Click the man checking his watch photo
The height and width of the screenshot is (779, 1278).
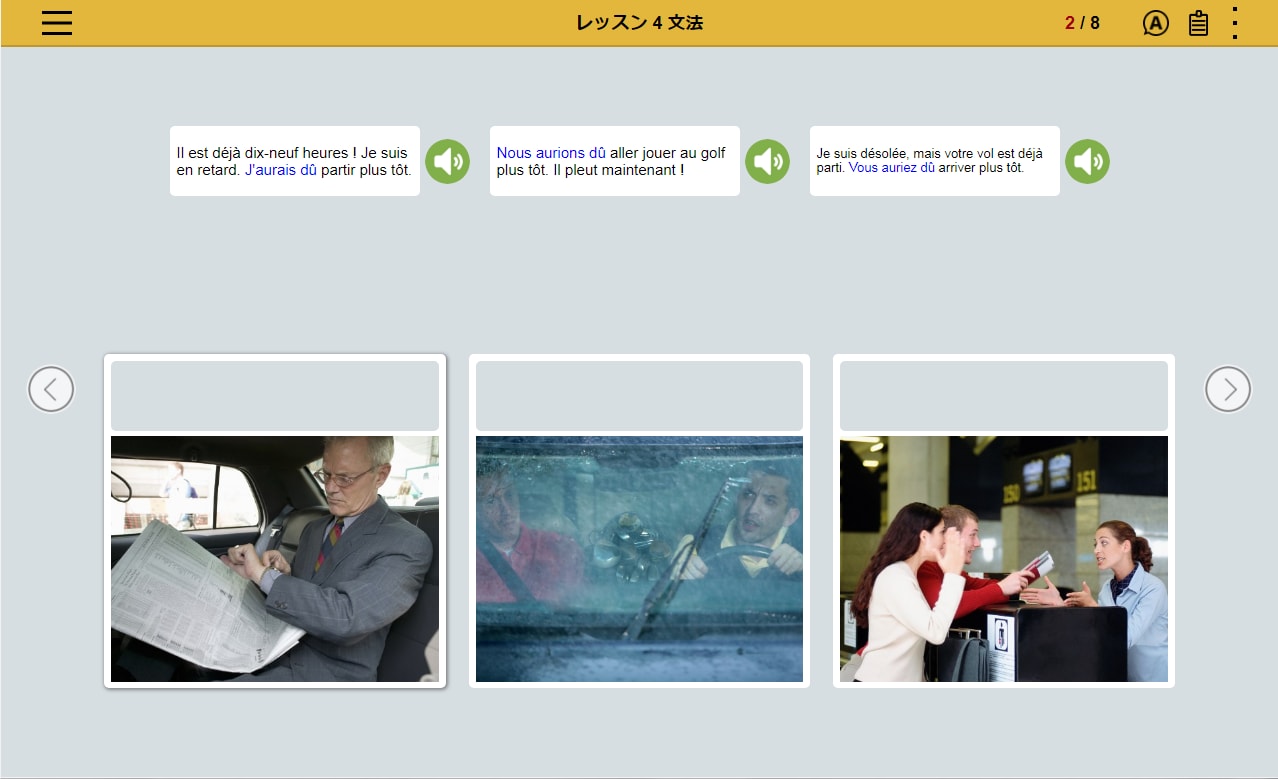point(275,559)
